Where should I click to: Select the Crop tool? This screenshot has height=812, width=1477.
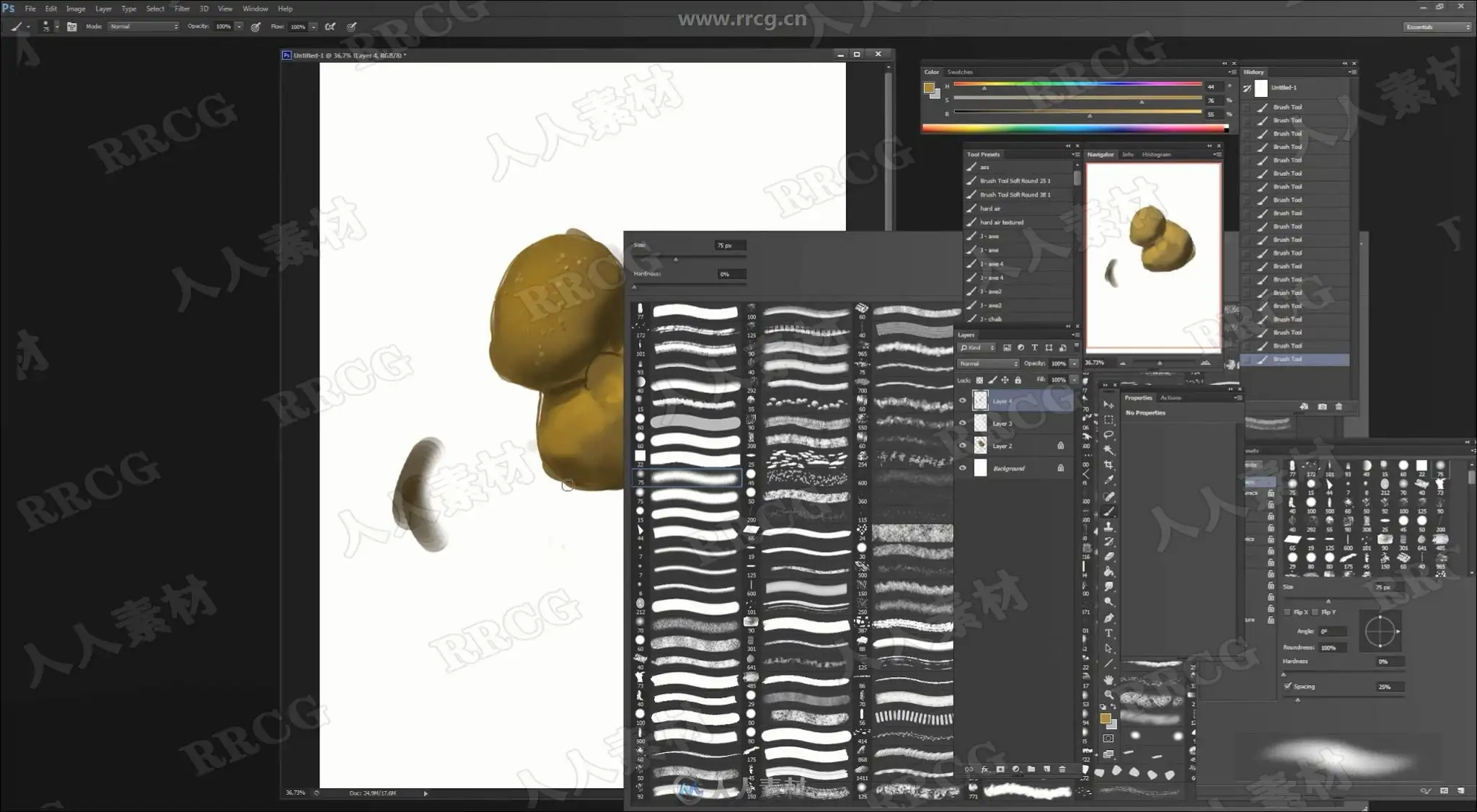(1108, 465)
